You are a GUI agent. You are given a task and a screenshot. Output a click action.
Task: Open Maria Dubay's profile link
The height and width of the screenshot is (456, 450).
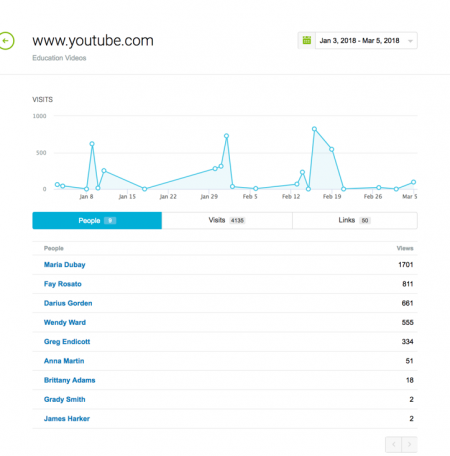pos(65,265)
